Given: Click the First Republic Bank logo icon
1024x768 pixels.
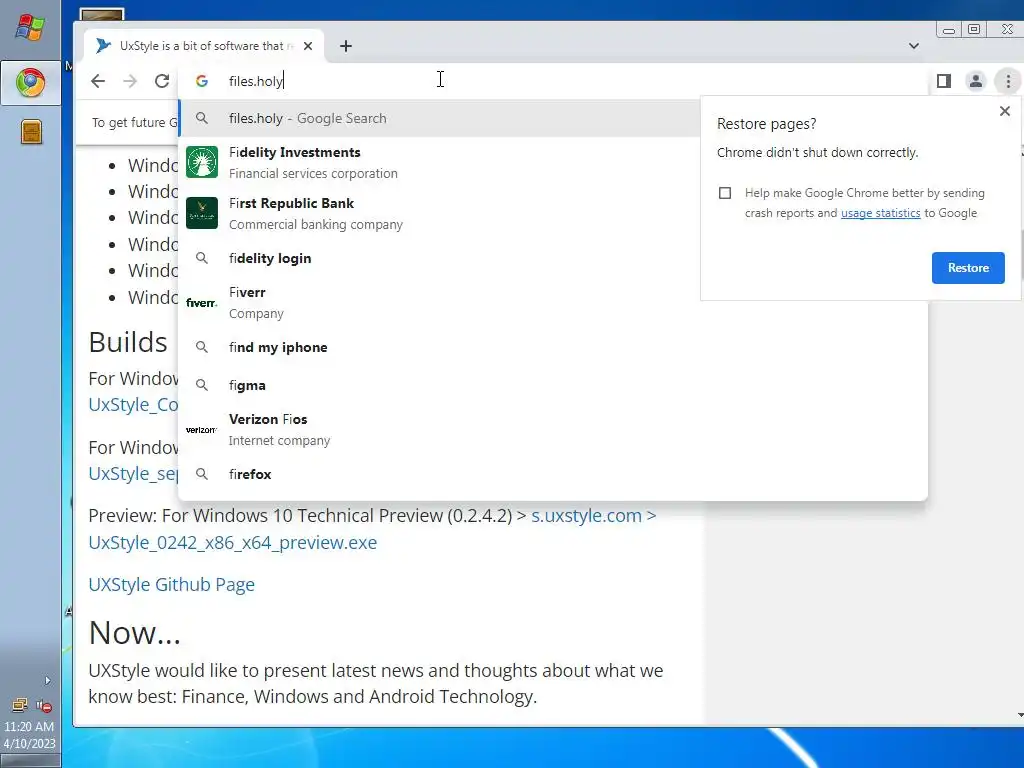Looking at the screenshot, I should point(202,213).
